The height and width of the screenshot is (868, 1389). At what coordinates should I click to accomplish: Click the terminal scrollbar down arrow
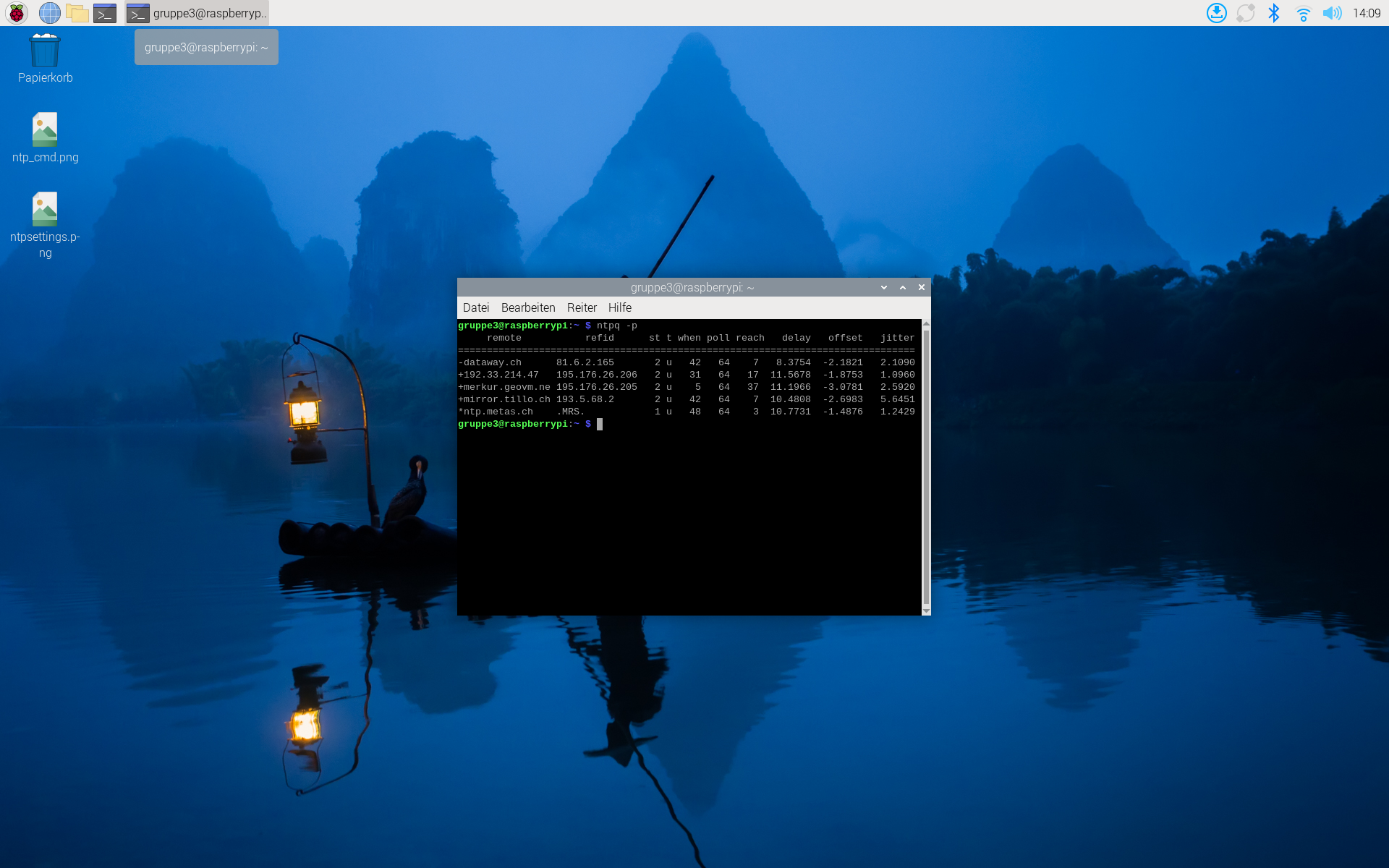[926, 611]
